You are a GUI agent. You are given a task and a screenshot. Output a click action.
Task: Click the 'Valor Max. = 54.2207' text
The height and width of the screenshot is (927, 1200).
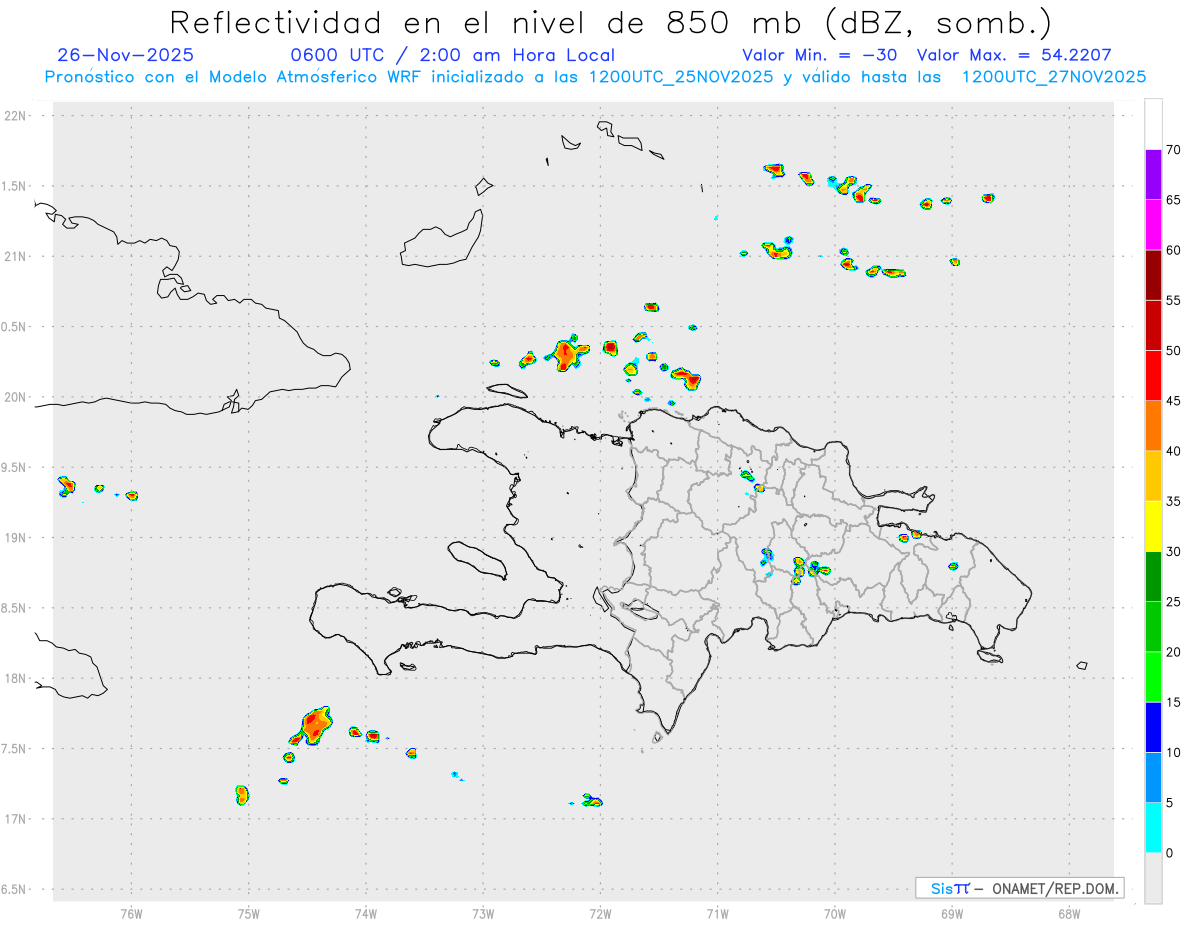pos(1014,55)
